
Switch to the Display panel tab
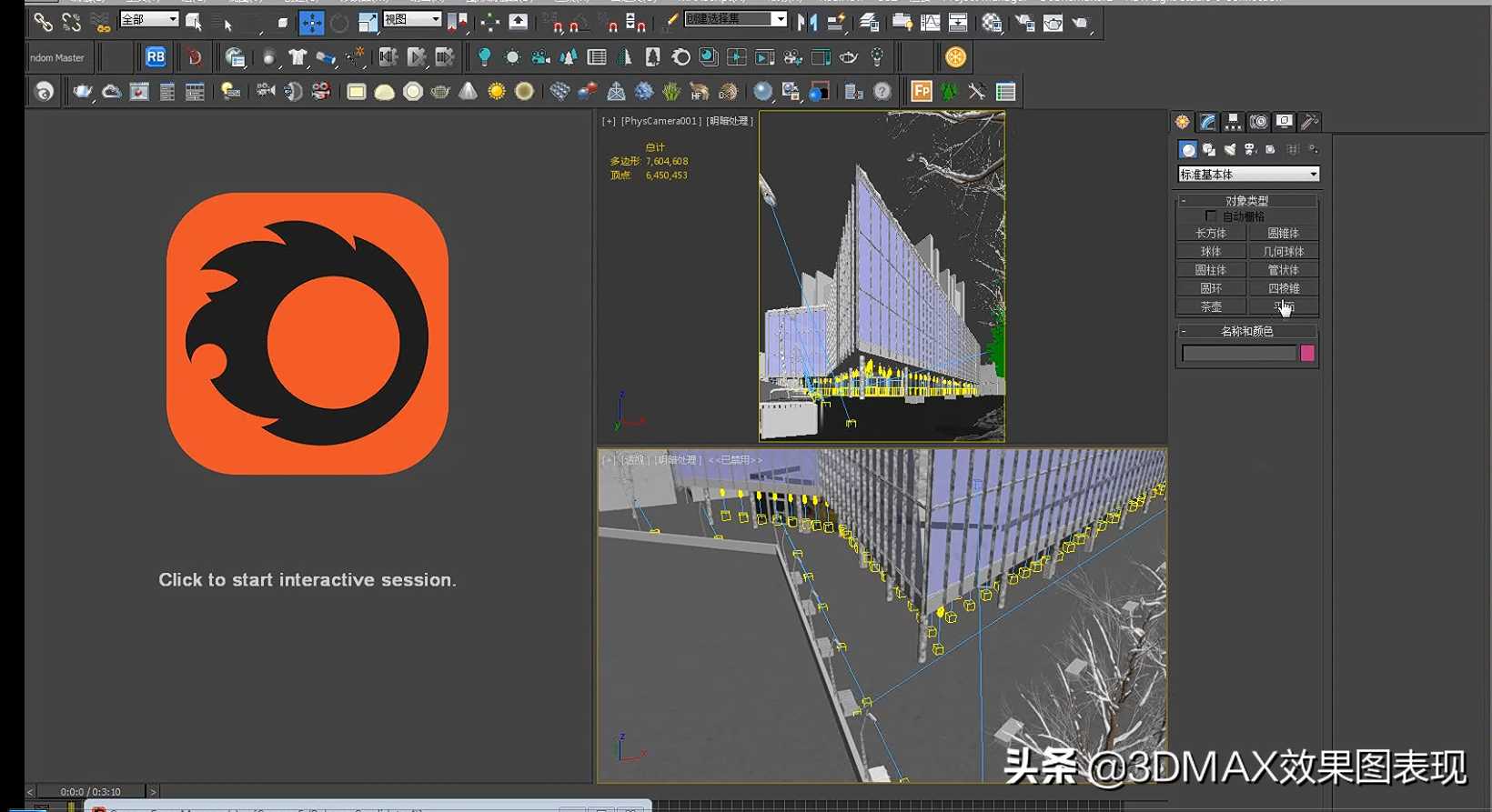point(1284,121)
